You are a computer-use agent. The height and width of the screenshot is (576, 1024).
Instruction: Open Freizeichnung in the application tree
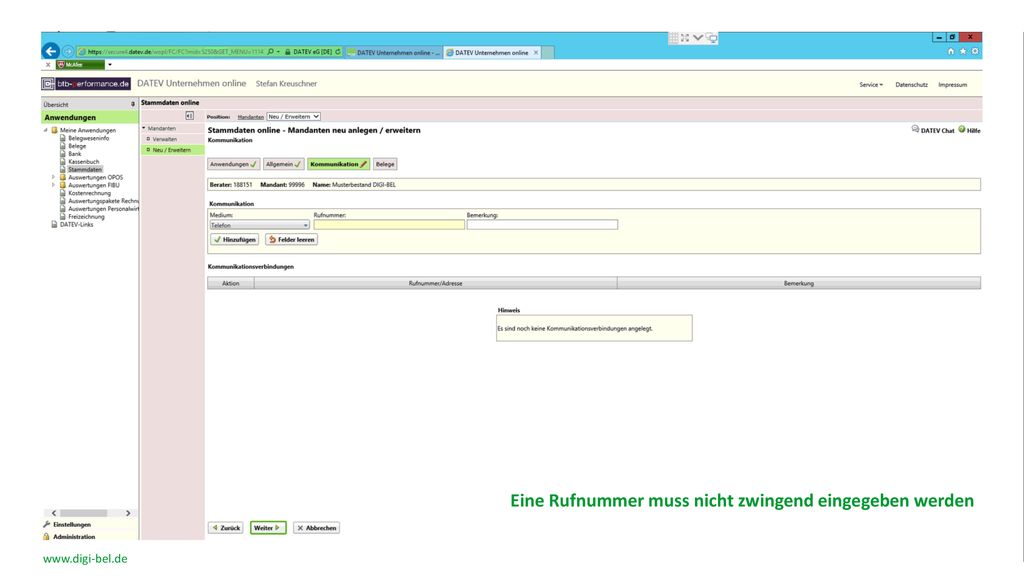click(86, 217)
